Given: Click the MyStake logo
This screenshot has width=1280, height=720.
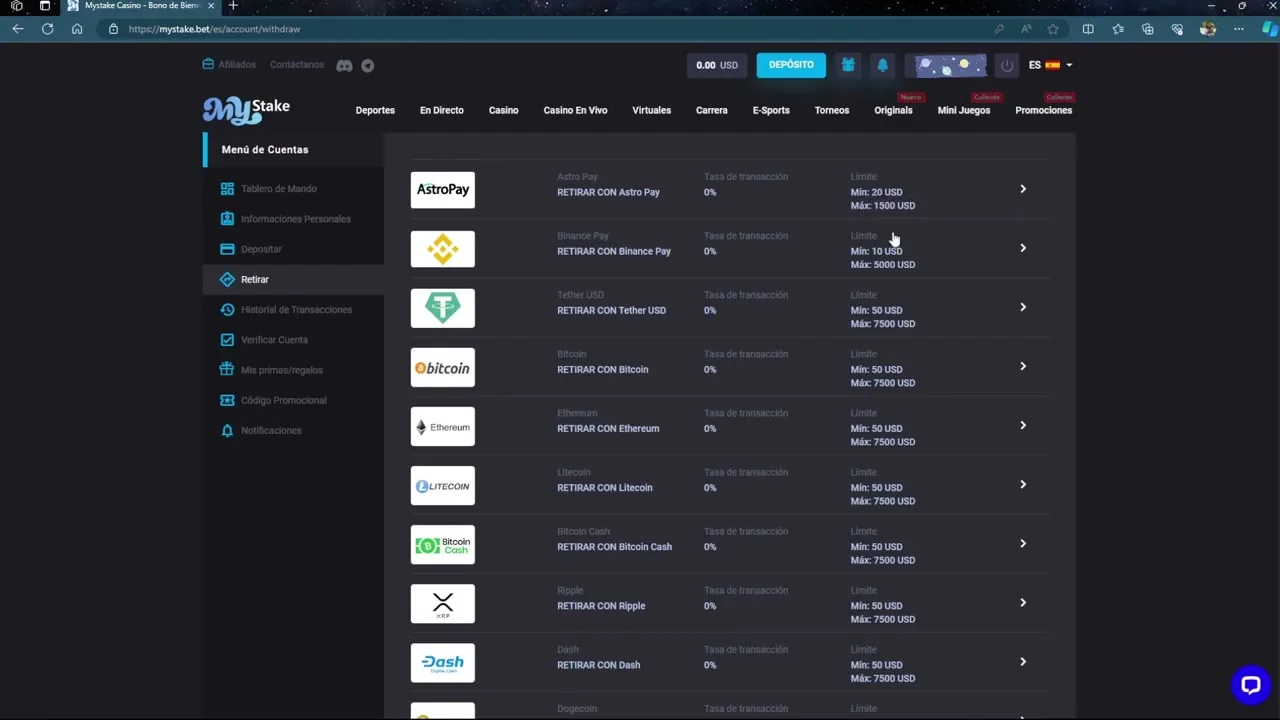Looking at the screenshot, I should [x=246, y=109].
